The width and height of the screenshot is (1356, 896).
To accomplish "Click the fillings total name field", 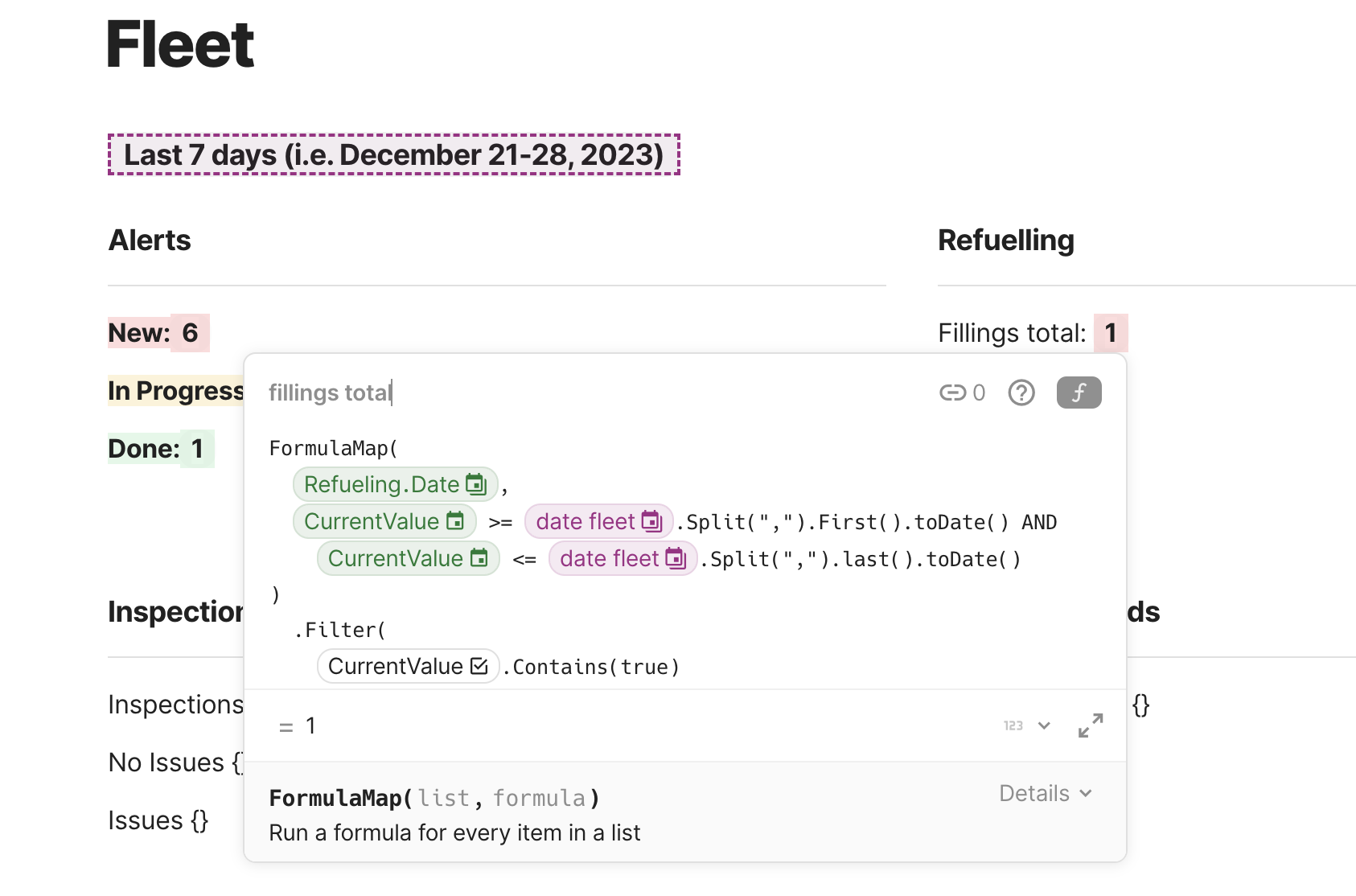I will pos(330,393).
